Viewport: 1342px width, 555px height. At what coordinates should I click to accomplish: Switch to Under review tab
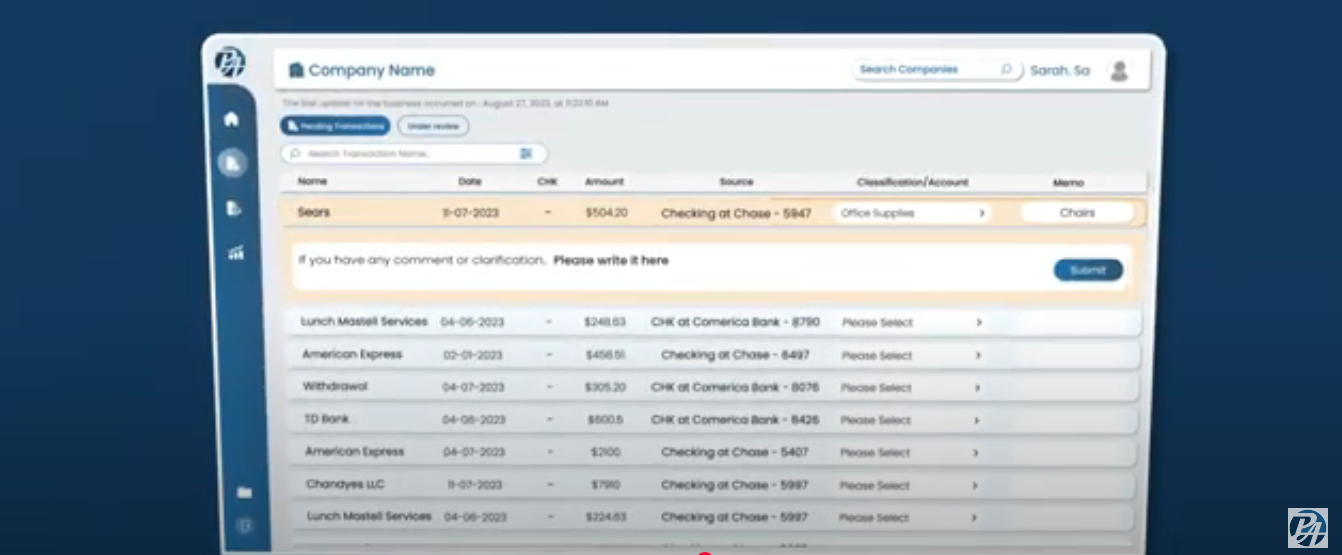coord(432,127)
